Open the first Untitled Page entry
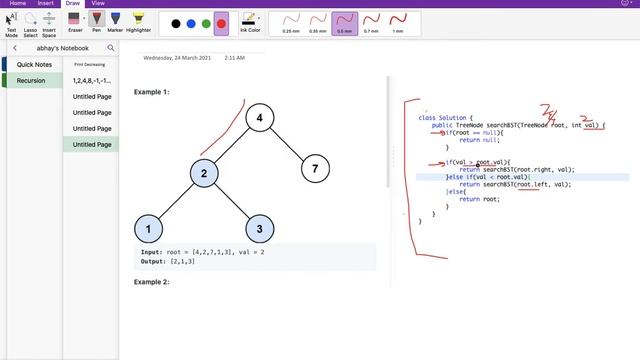The width and height of the screenshot is (640, 360). click(91, 96)
